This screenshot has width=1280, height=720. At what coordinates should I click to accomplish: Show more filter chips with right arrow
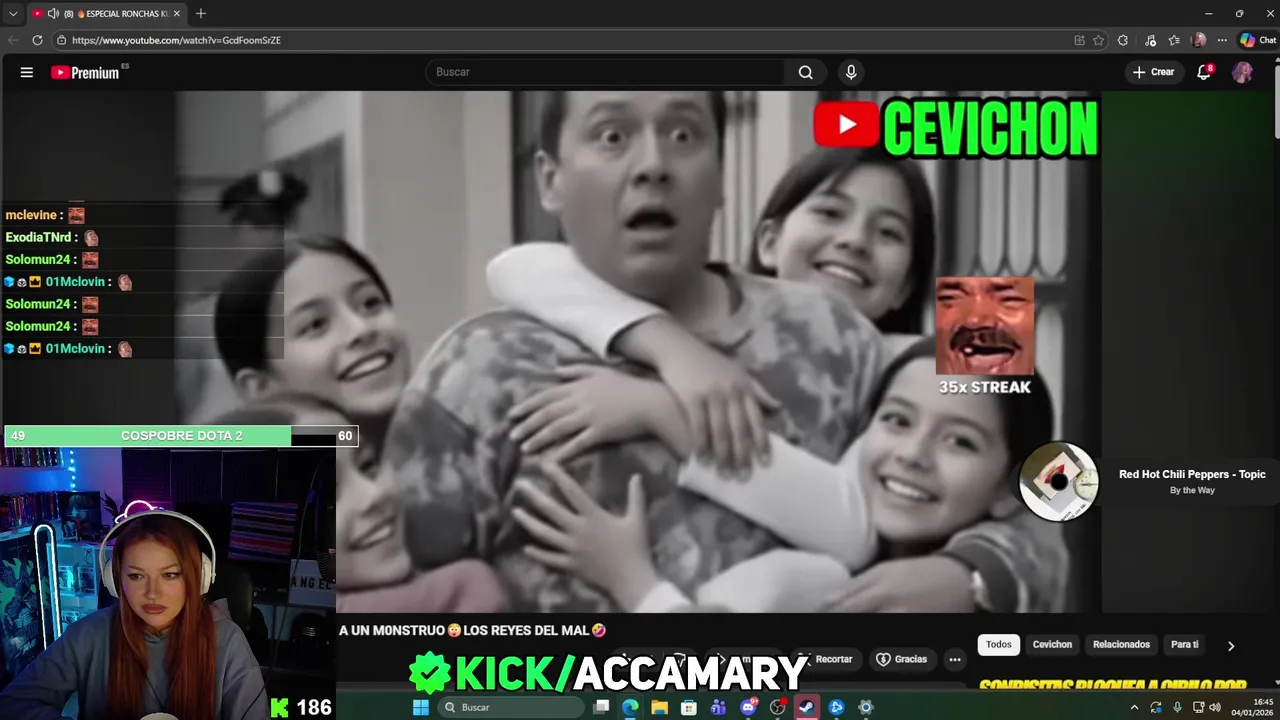1231,646
